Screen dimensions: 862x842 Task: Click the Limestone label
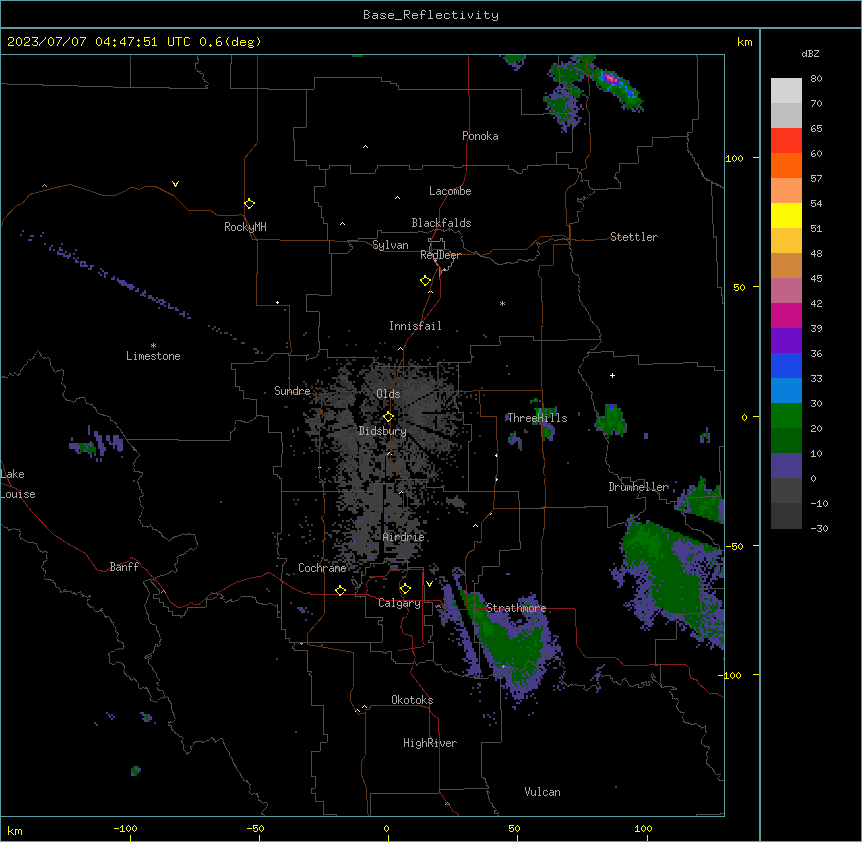pos(153,356)
